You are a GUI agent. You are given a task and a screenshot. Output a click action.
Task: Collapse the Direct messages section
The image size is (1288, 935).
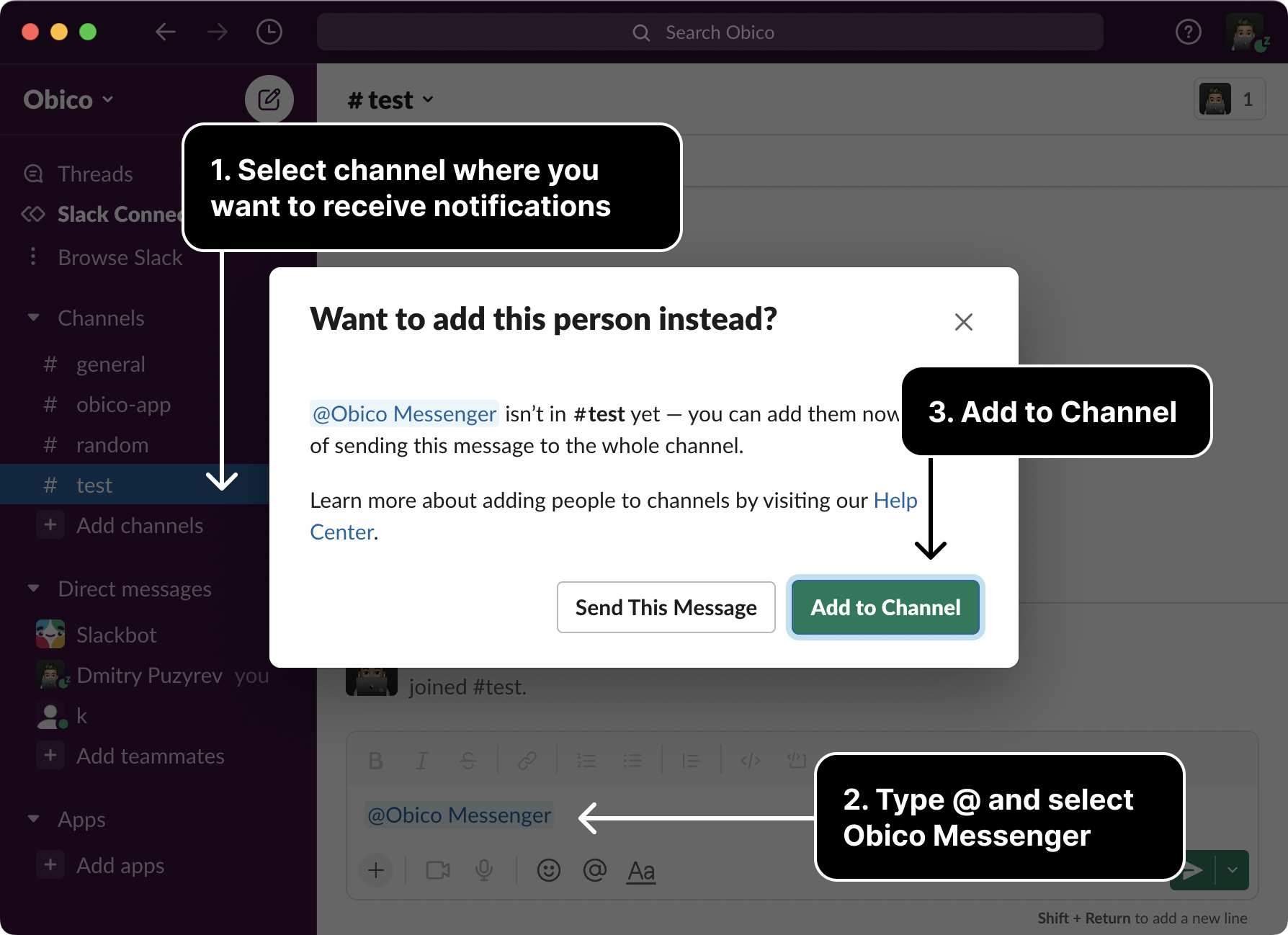click(34, 589)
